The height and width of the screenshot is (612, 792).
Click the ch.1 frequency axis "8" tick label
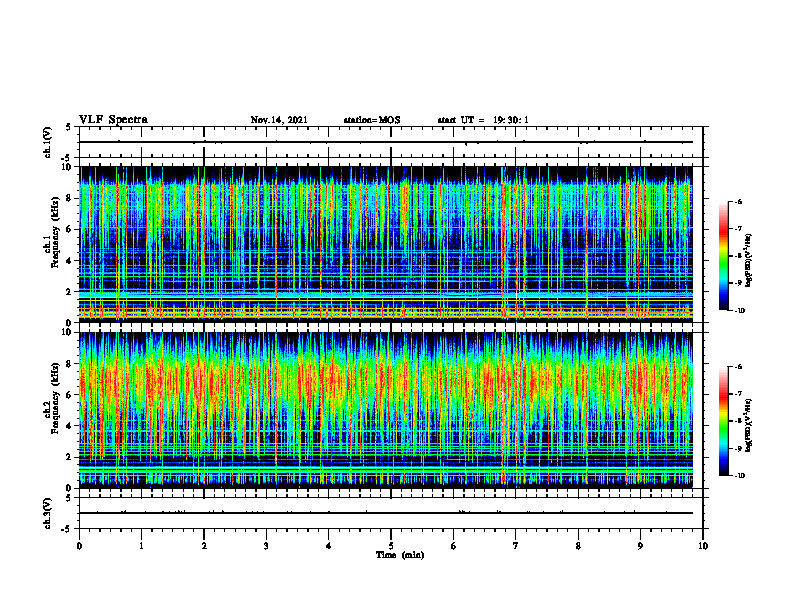click(x=70, y=198)
